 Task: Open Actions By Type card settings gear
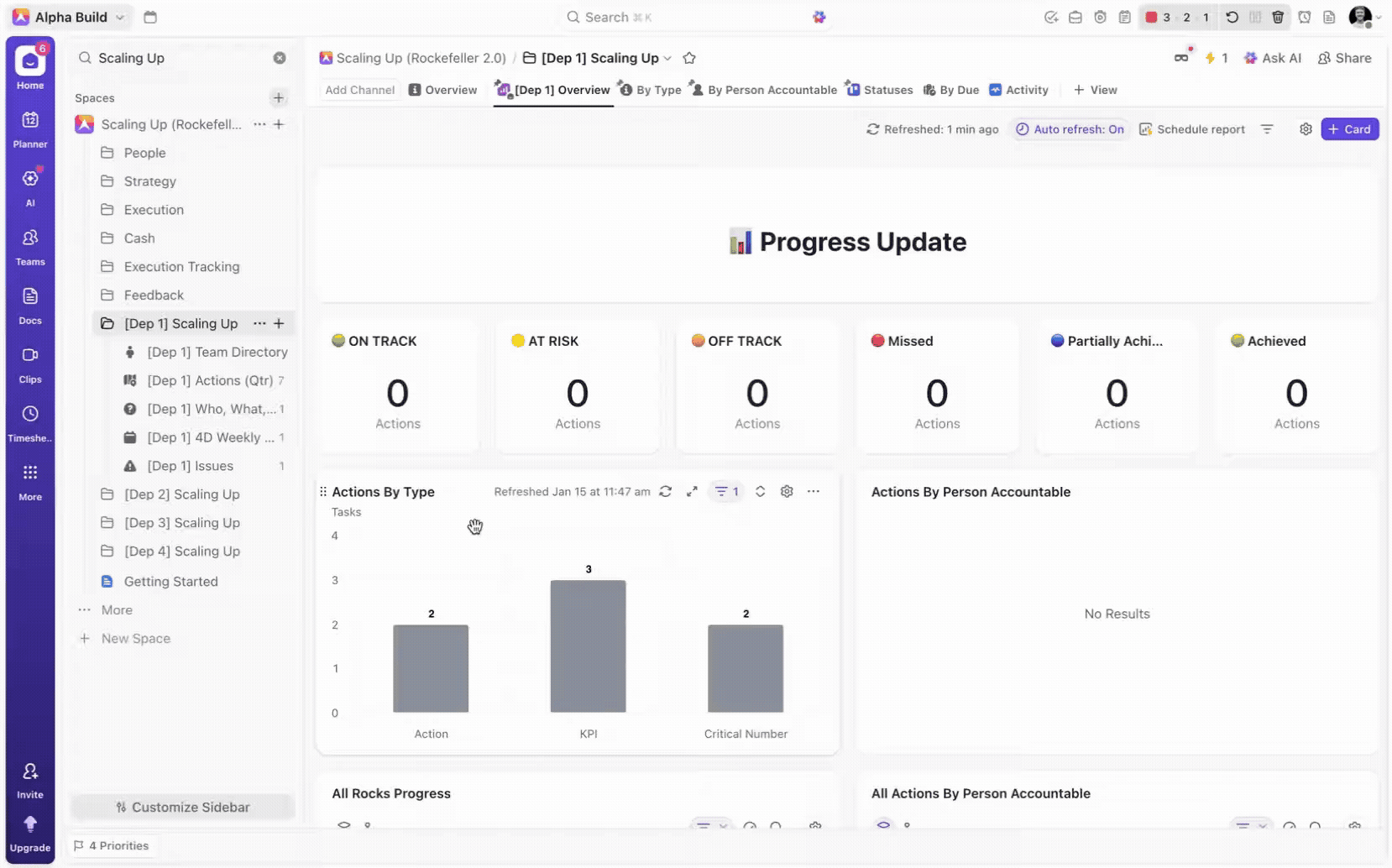click(787, 492)
